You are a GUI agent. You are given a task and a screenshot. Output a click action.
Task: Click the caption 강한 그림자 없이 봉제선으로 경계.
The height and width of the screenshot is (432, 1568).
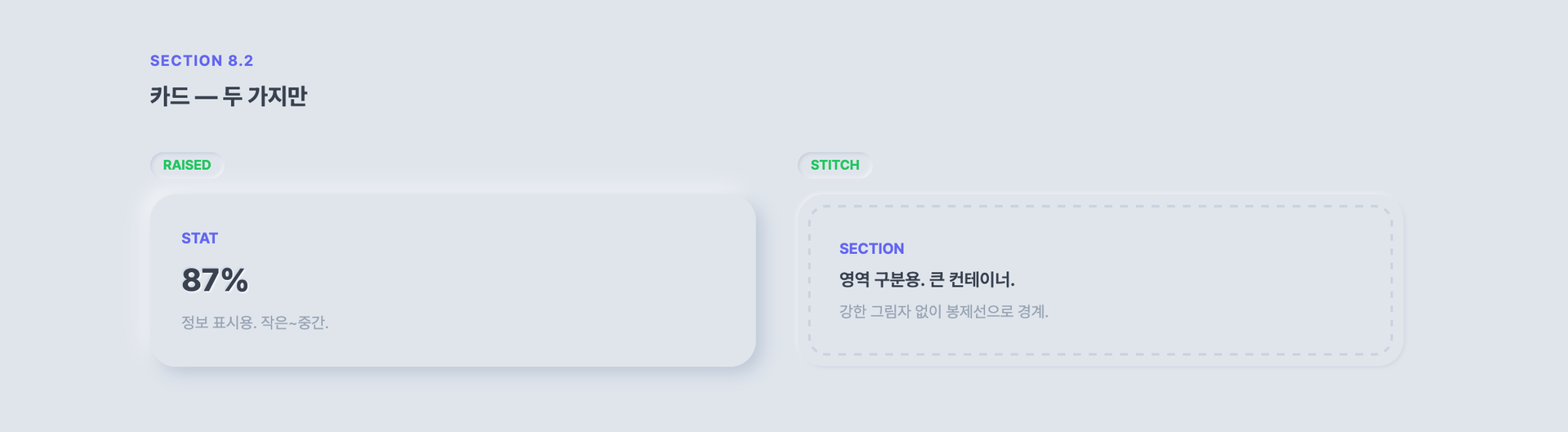(943, 312)
